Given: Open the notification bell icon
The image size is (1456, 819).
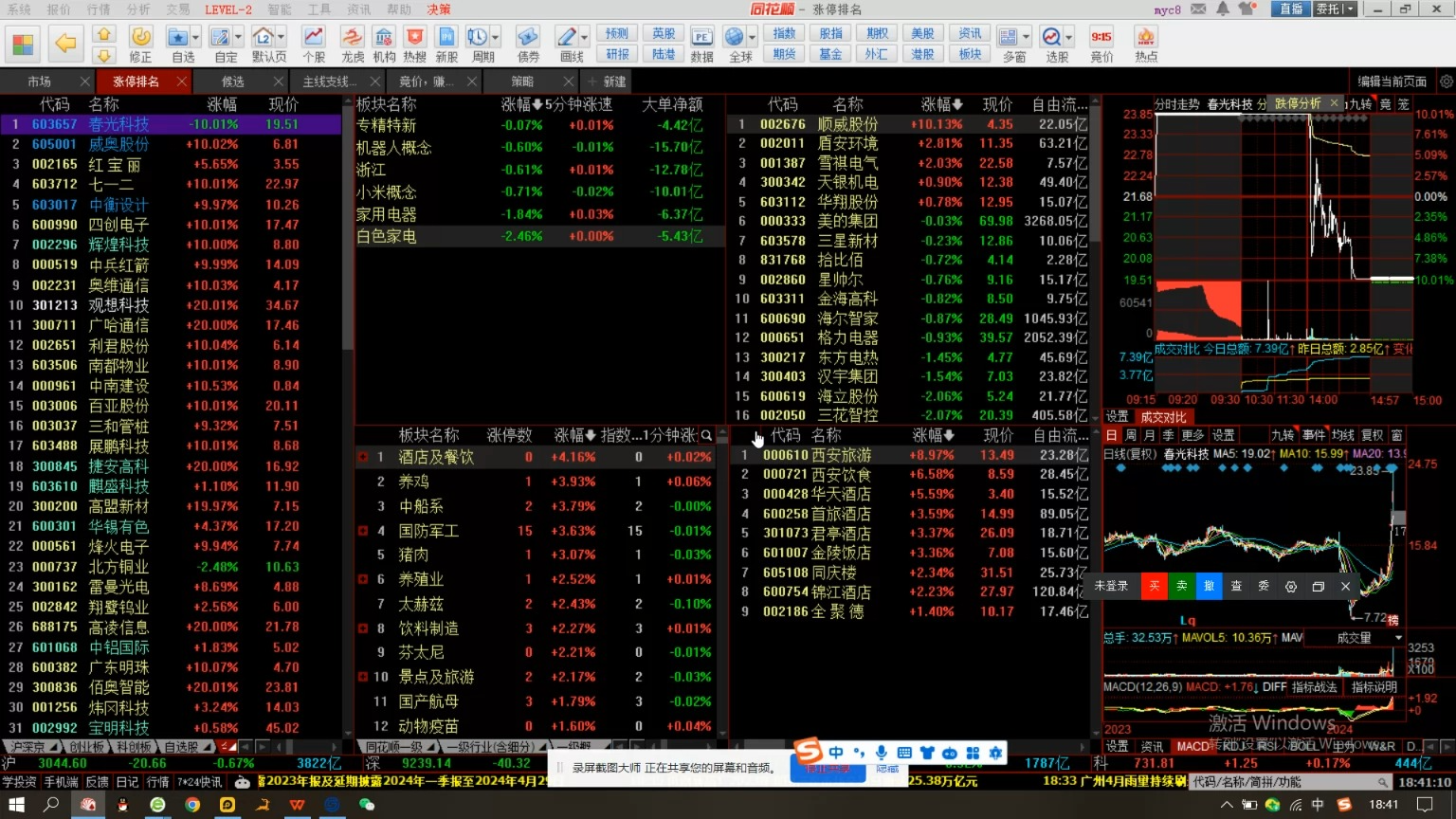Looking at the screenshot, I should pos(1223,9).
